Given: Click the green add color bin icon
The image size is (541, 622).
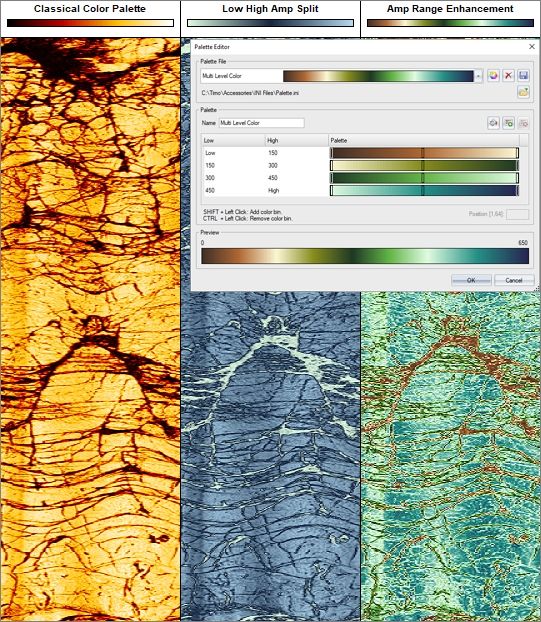Looking at the screenshot, I should click(x=508, y=123).
